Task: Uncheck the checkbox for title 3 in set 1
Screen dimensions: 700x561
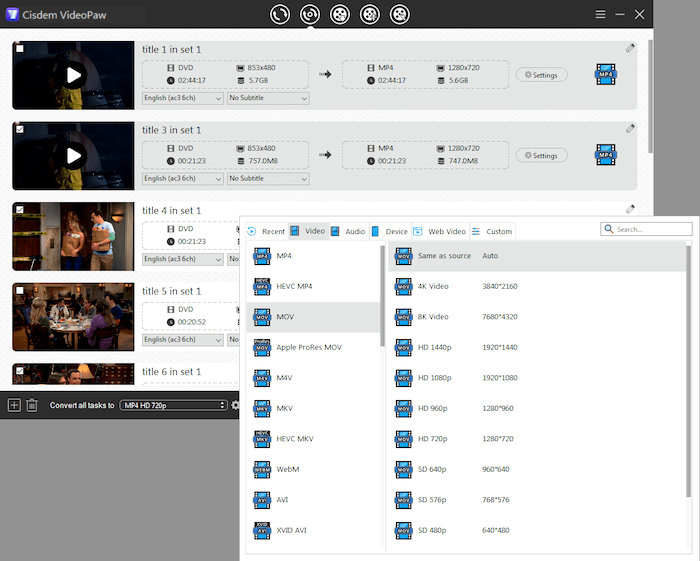Action: point(21,129)
